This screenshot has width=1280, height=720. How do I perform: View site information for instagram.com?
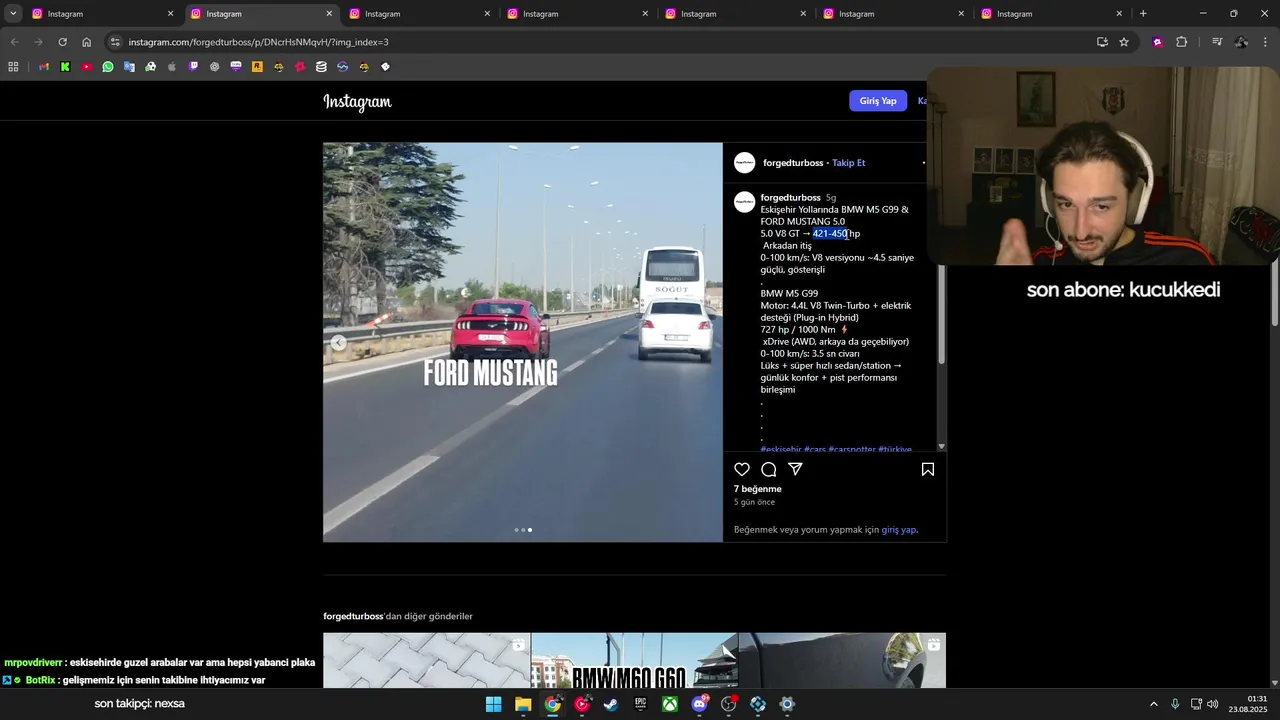pyautogui.click(x=115, y=42)
